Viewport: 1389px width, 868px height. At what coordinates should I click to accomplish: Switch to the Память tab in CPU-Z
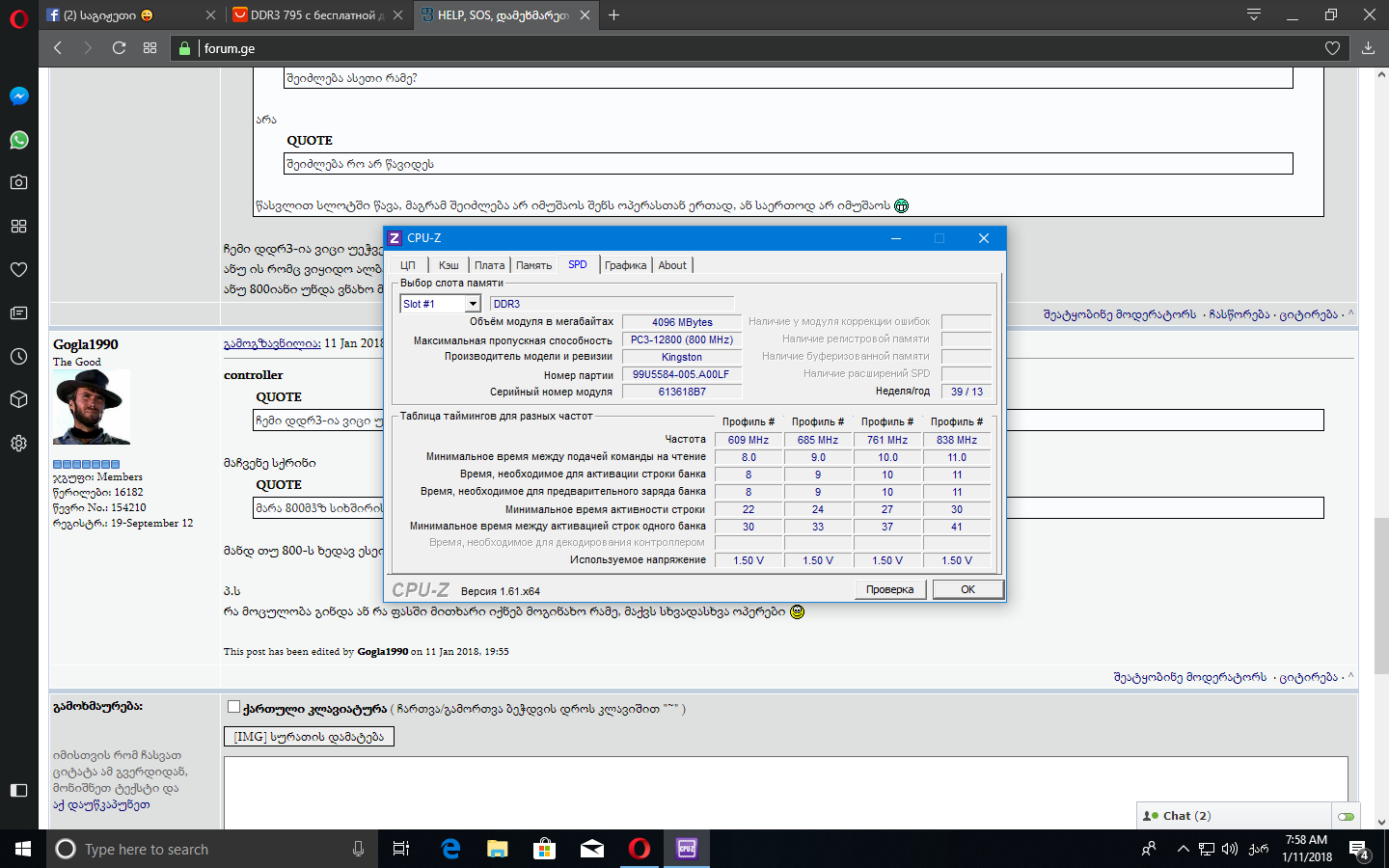pos(533,264)
